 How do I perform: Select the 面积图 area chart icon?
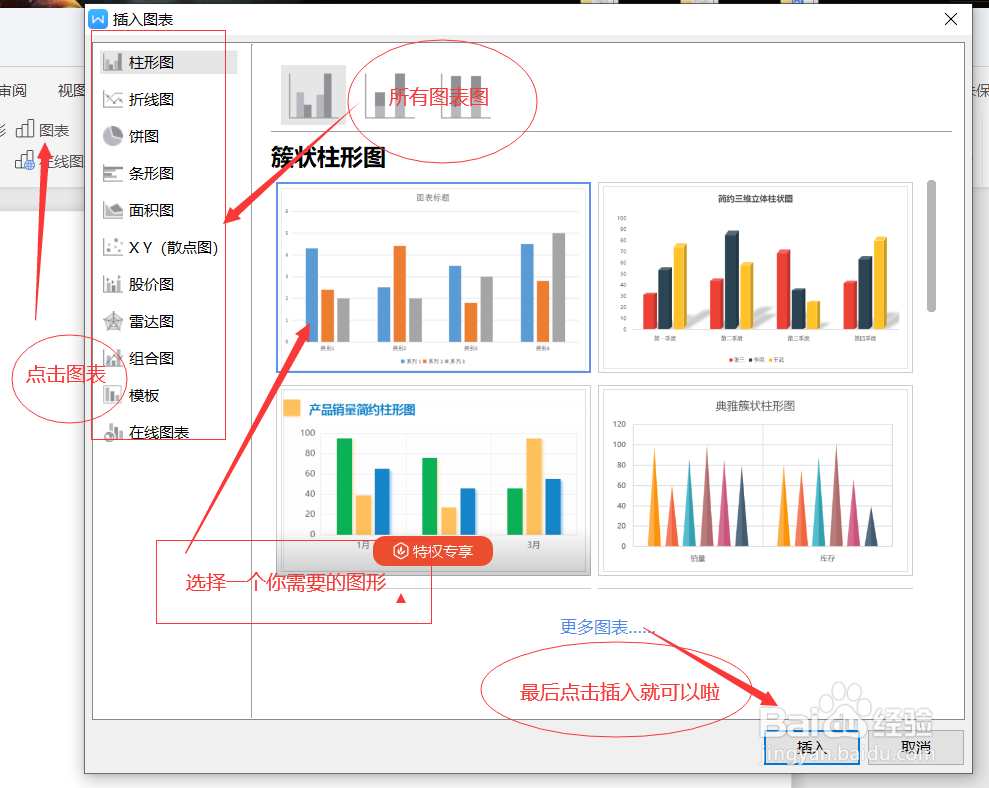(x=113, y=210)
